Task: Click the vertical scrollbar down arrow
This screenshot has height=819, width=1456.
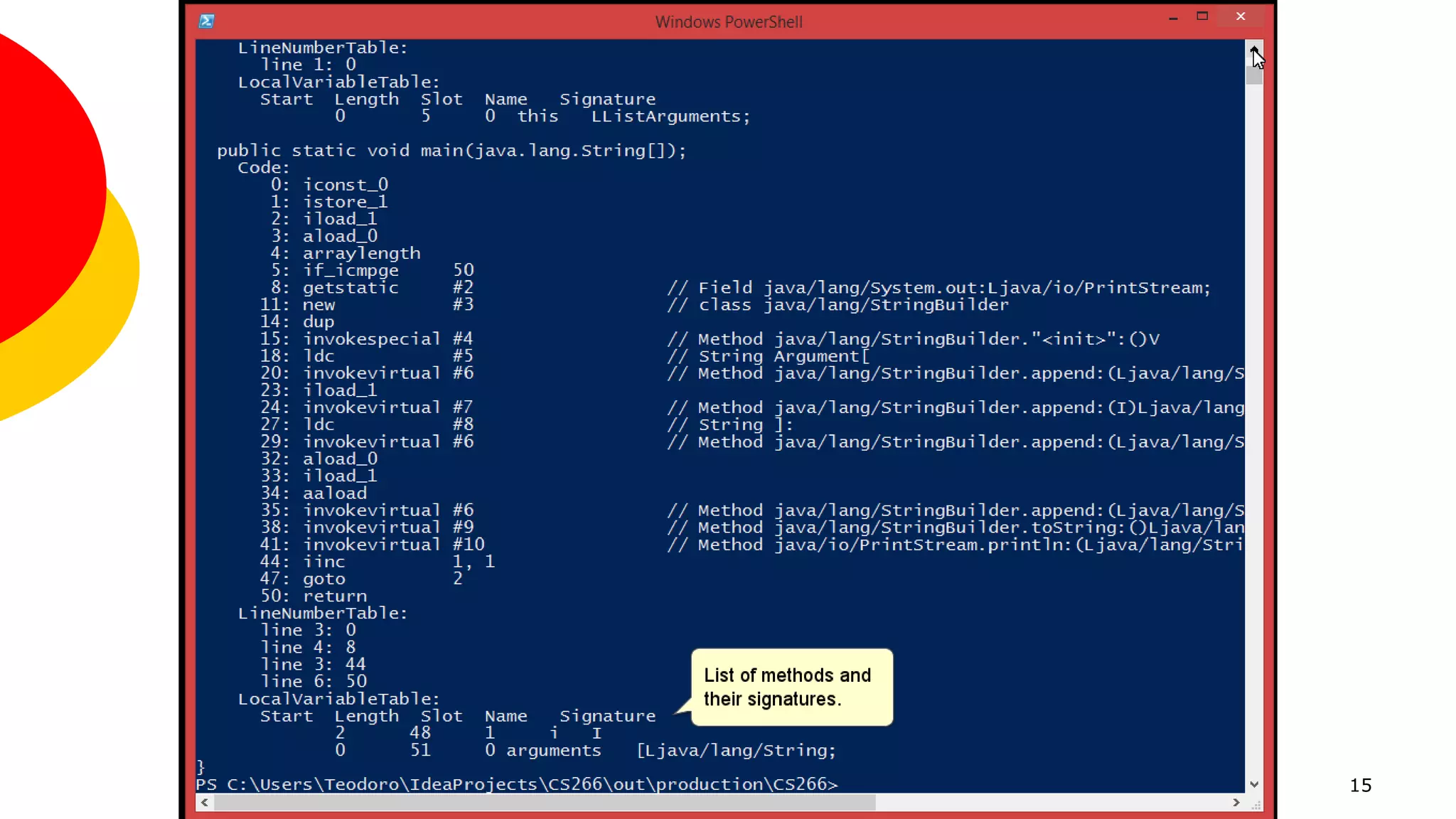Action: (1254, 784)
